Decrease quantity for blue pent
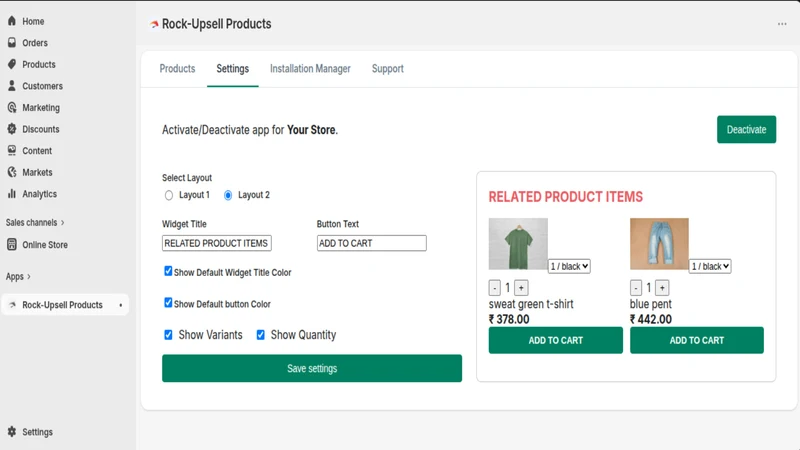800x450 pixels. tap(636, 288)
